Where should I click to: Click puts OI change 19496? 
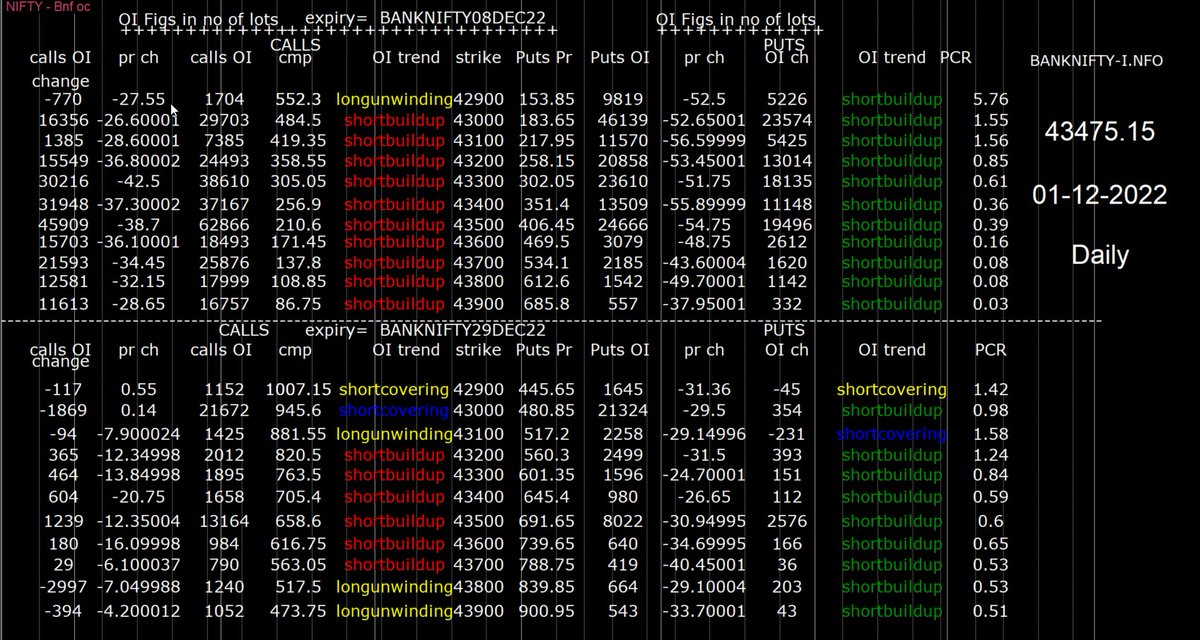click(788, 224)
